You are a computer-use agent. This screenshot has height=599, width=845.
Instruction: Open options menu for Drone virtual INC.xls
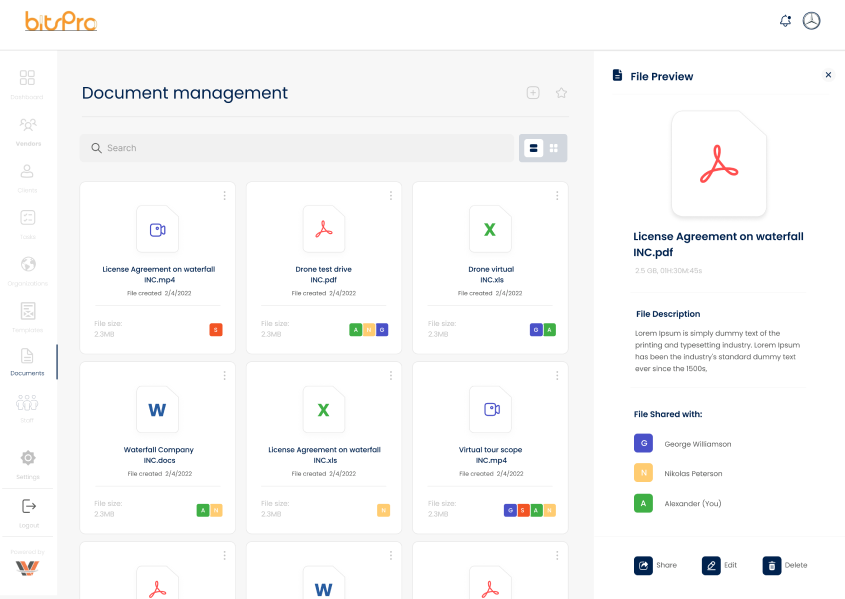tap(557, 196)
